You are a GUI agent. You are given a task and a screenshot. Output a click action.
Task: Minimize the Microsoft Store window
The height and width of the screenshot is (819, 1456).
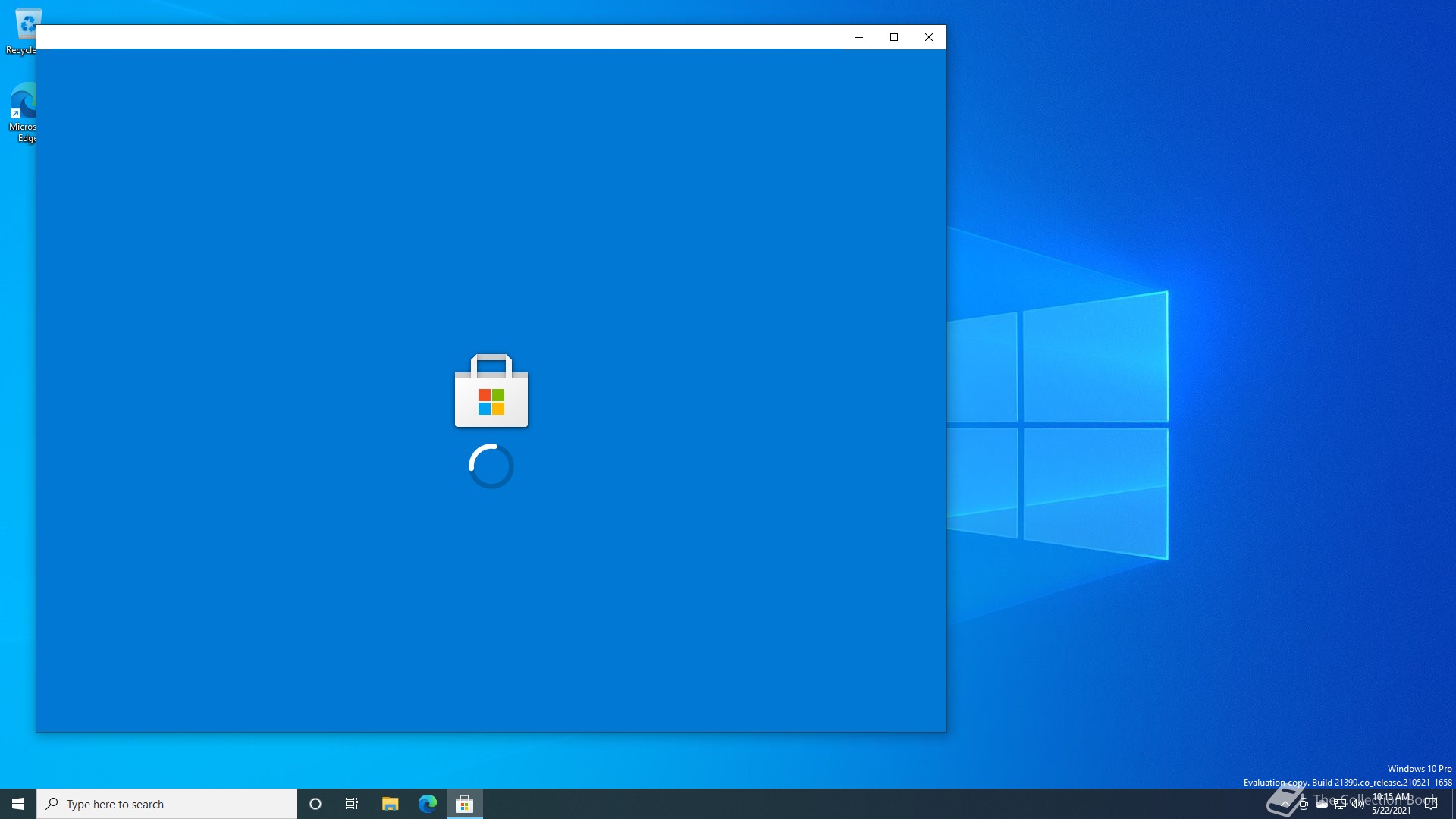(x=859, y=37)
